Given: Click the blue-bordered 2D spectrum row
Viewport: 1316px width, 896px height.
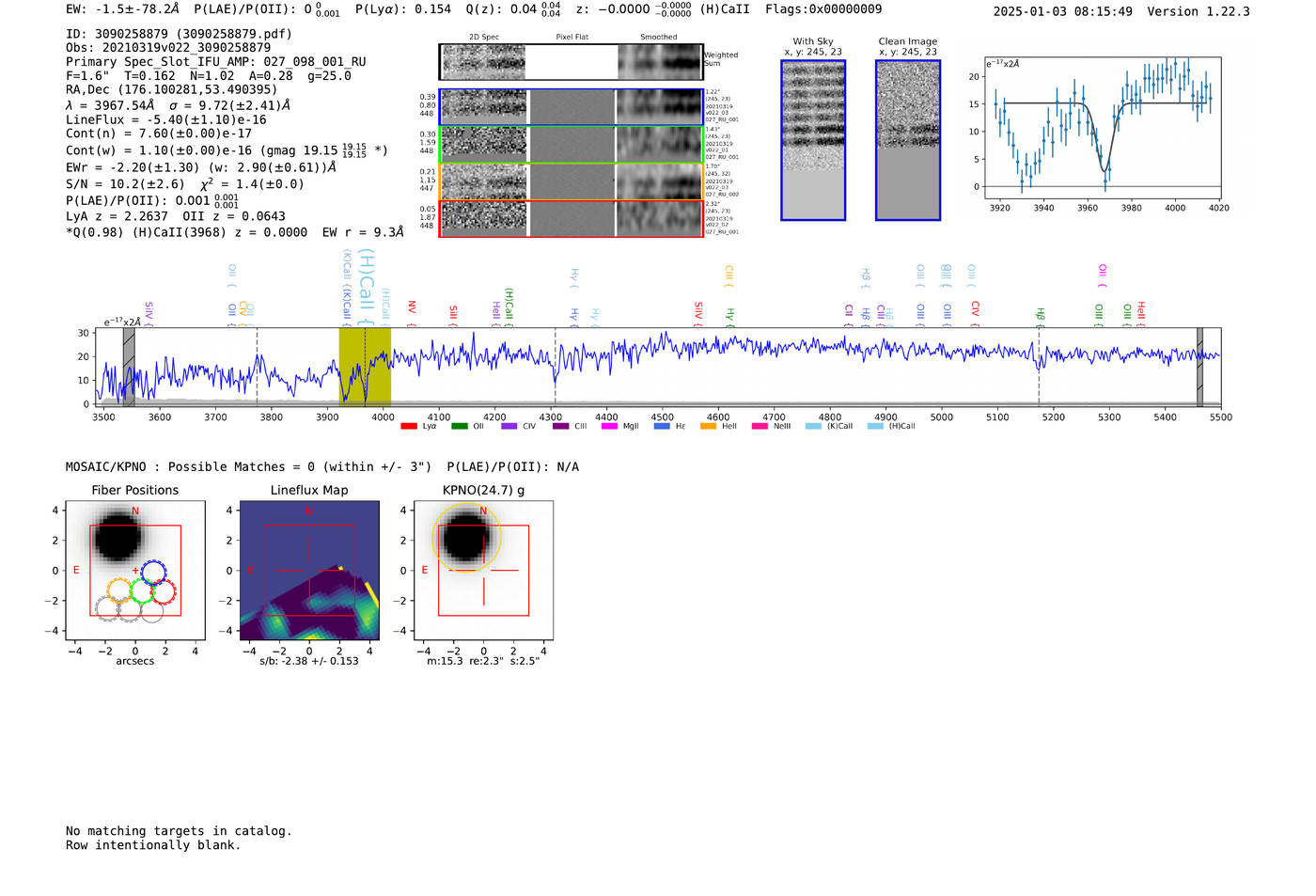Looking at the screenshot, I should [x=571, y=107].
